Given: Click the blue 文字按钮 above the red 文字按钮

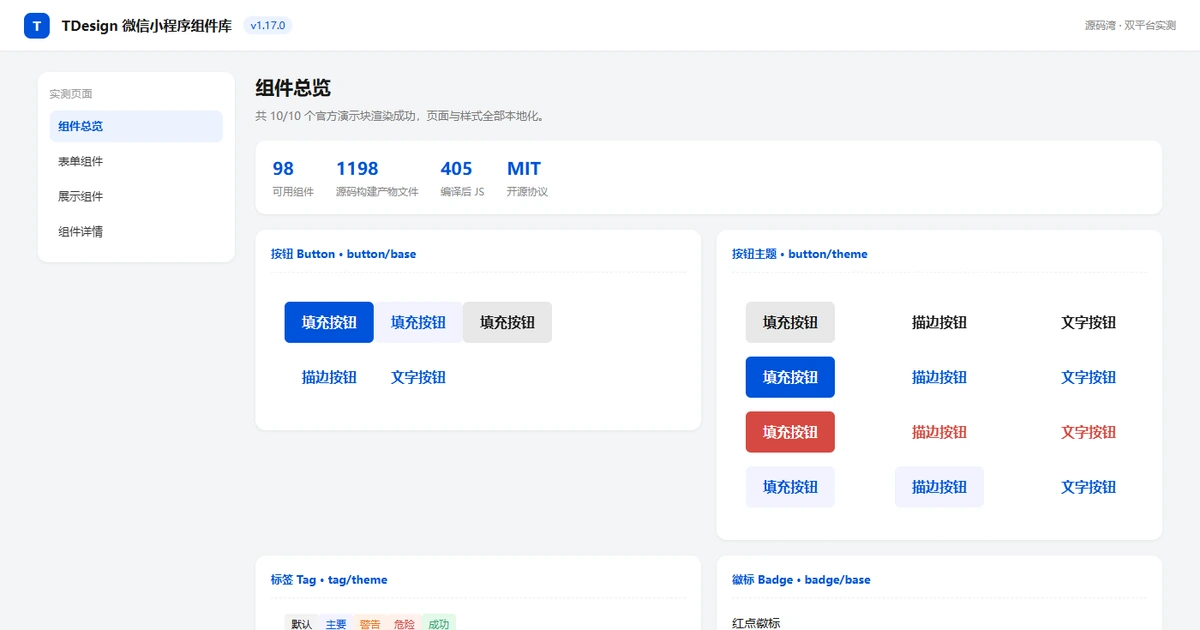Looking at the screenshot, I should click(x=1088, y=377).
